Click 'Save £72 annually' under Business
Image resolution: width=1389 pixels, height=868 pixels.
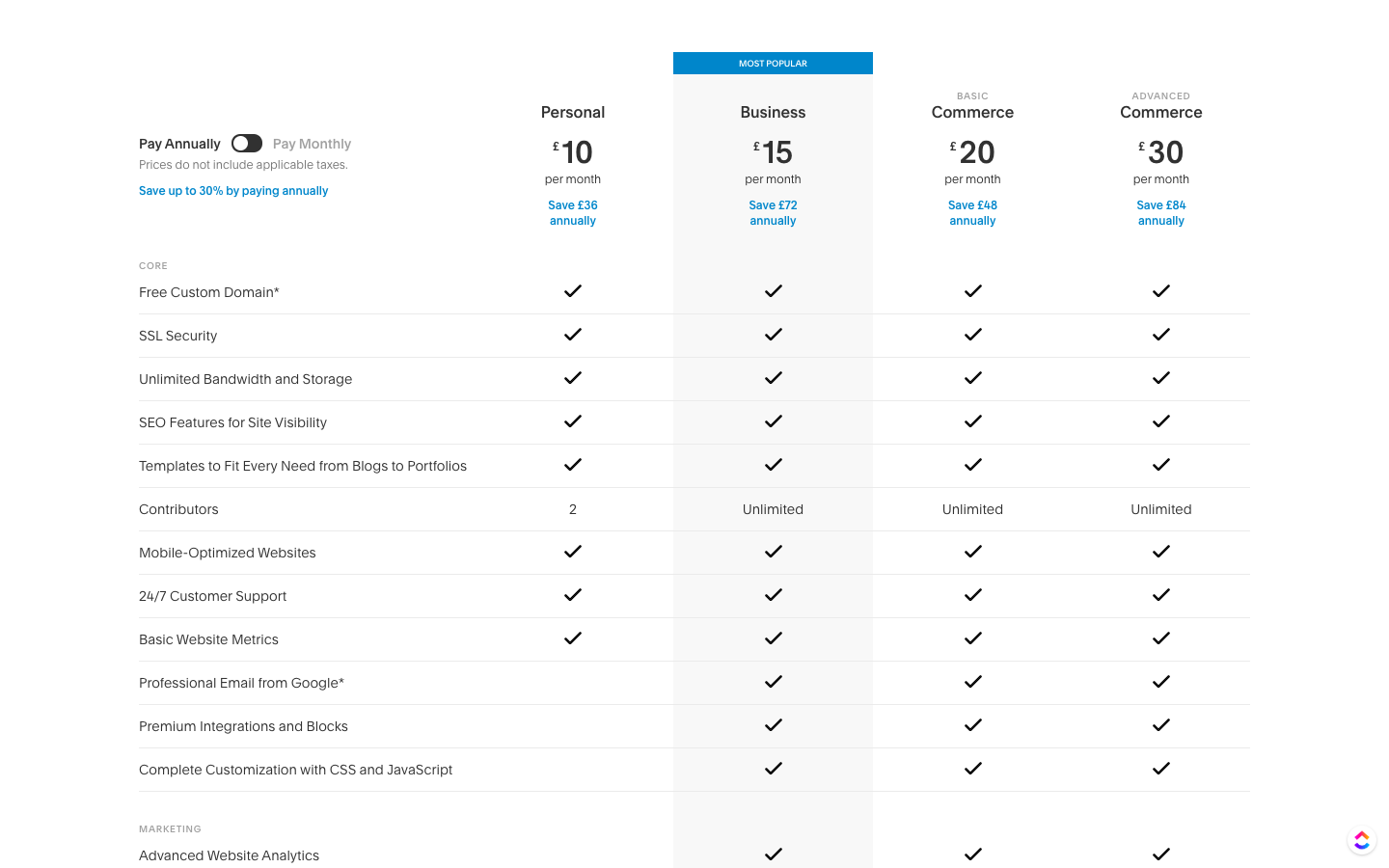coord(773,213)
